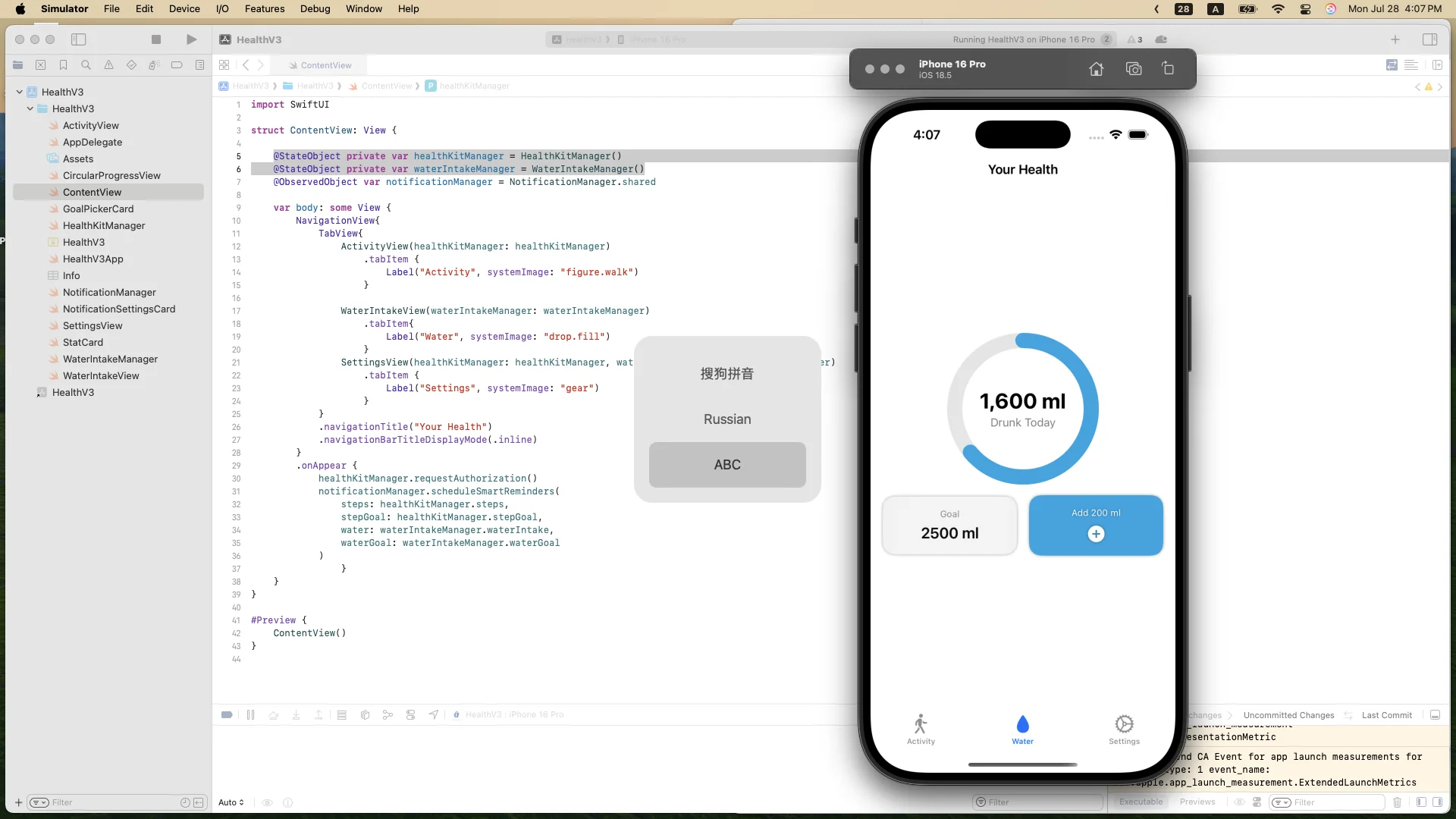Open the issue navigator warning icon
Screen dimensions: 1456x819
click(108, 65)
